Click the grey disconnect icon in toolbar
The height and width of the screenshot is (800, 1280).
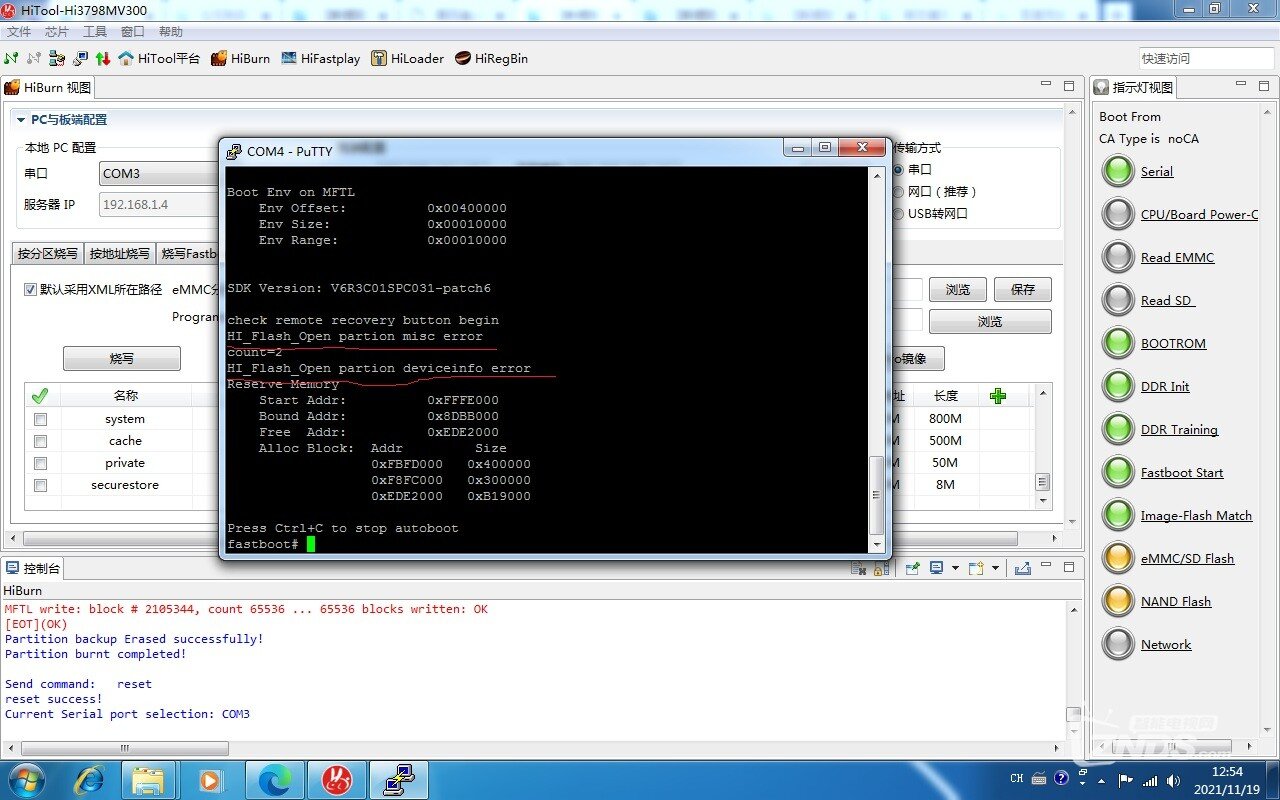coord(34,58)
